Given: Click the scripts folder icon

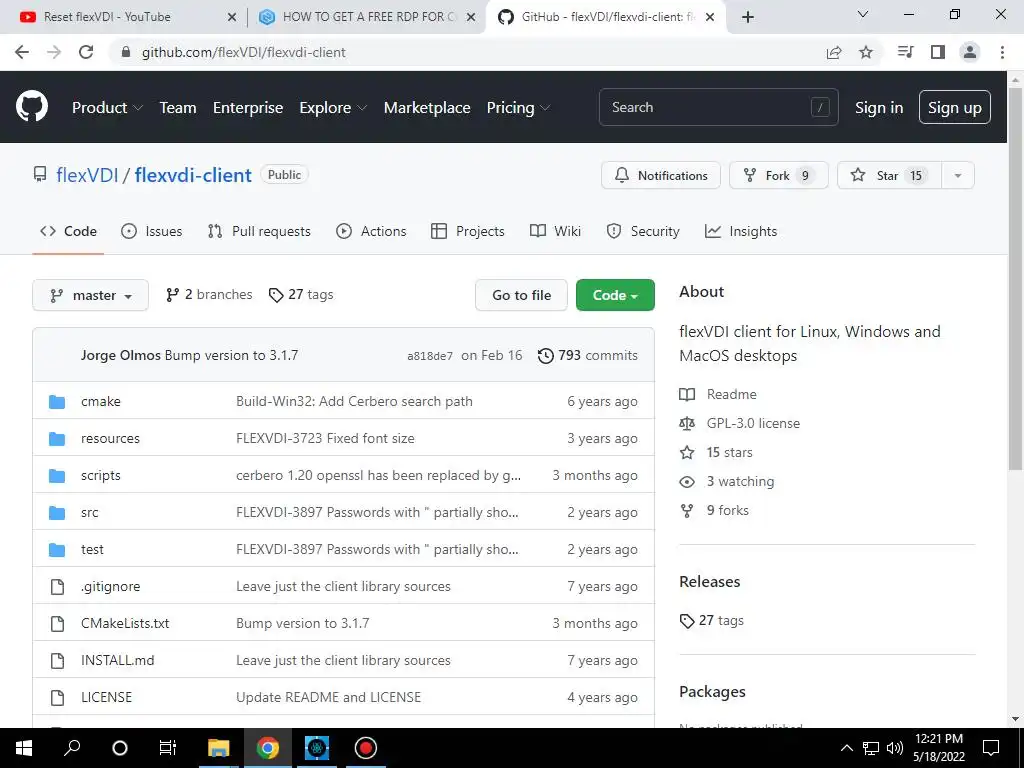Looking at the screenshot, I should (x=57, y=475).
